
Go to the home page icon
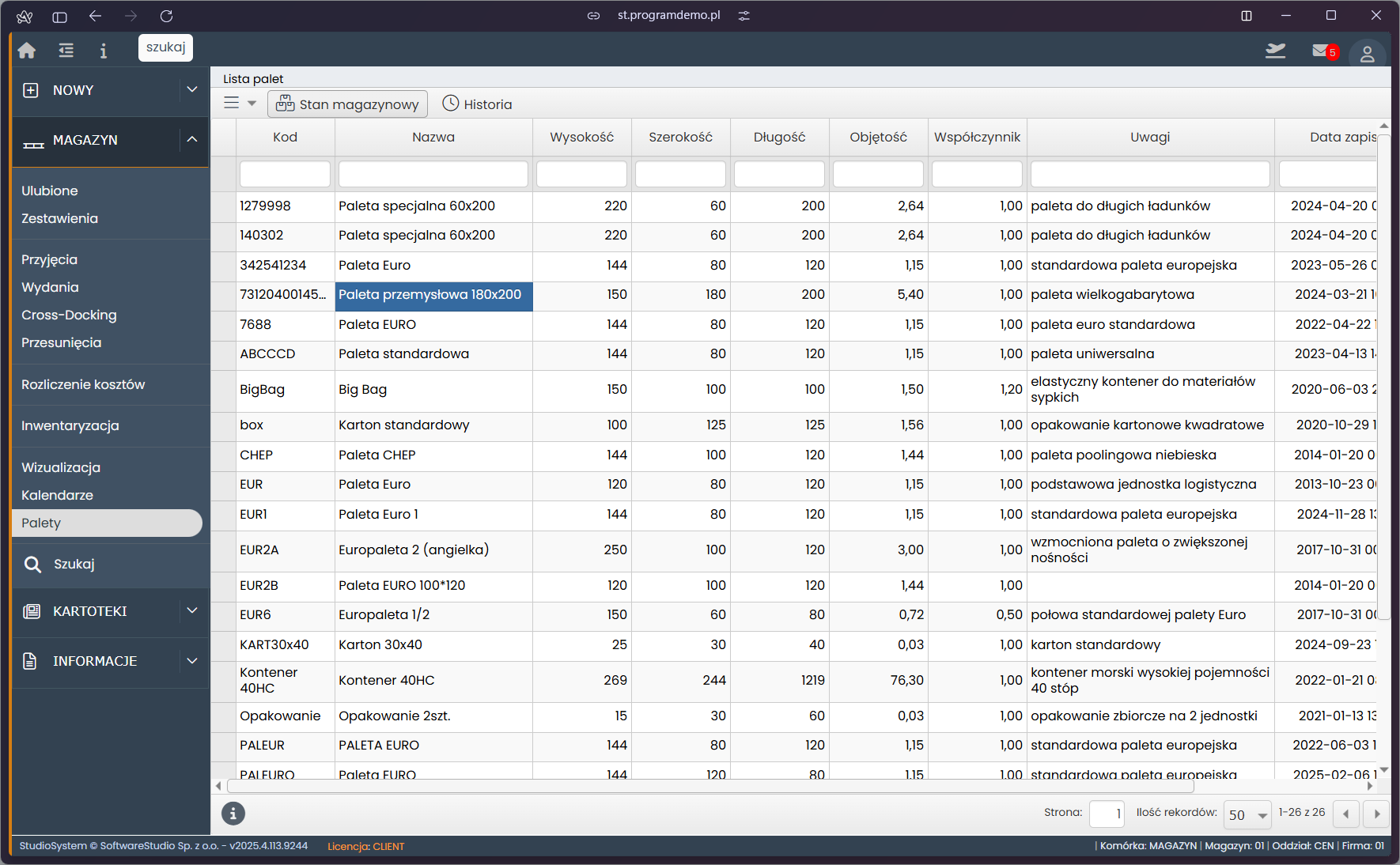click(x=27, y=51)
